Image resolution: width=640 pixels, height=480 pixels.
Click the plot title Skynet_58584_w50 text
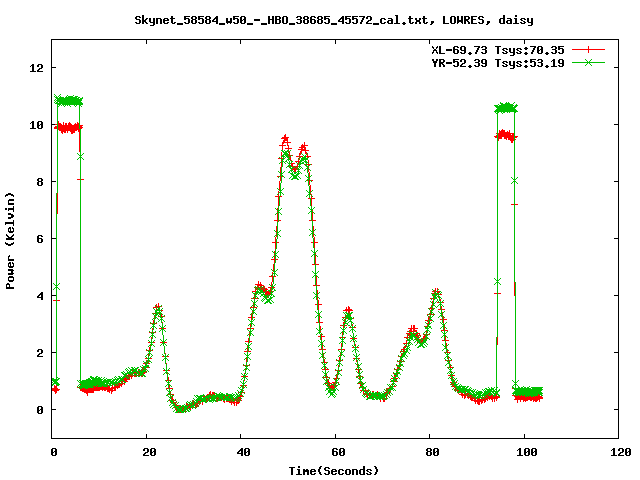(x=334, y=20)
